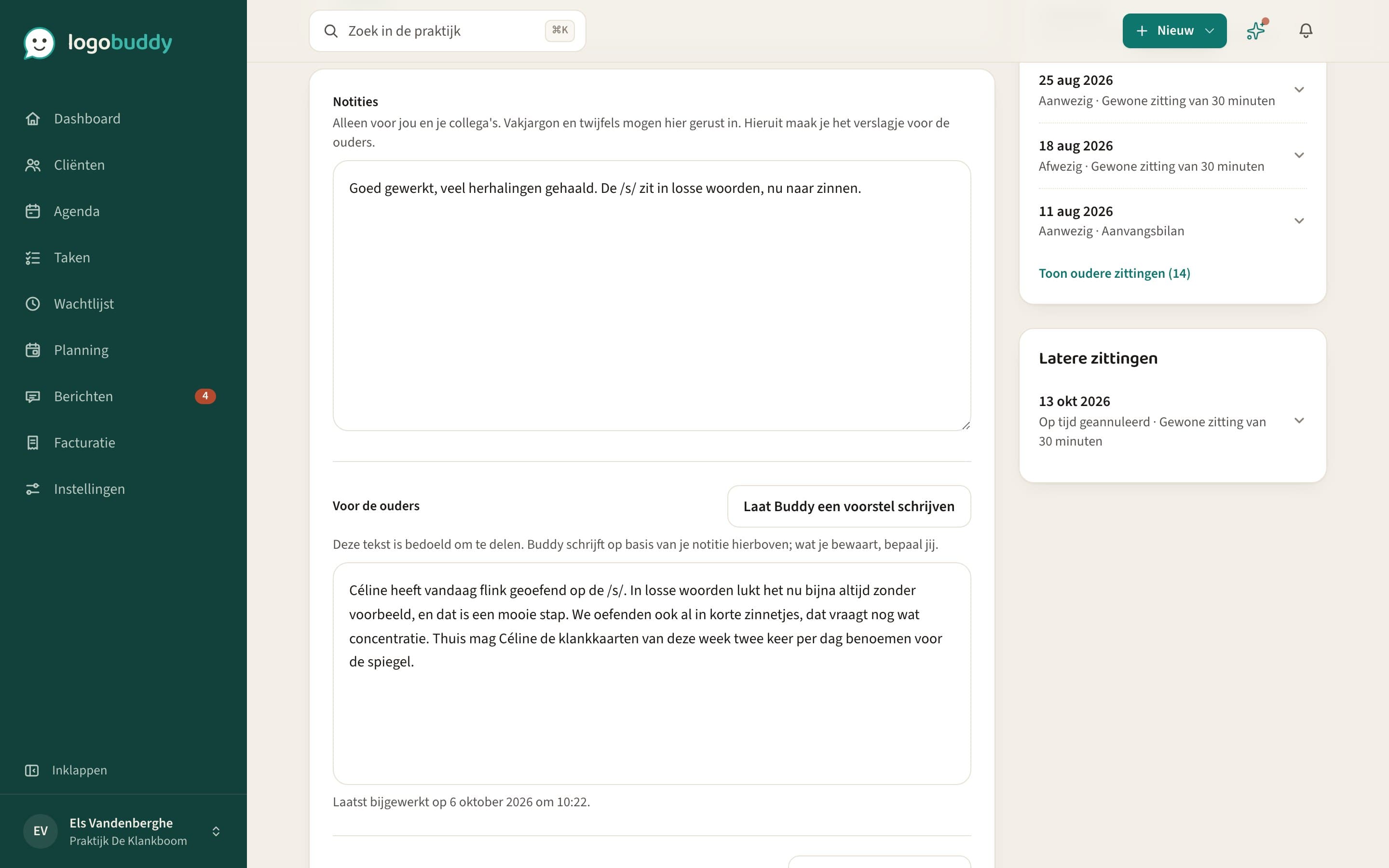Viewport: 1389px width, 868px height.
Task: Open the Berichten menu item
Action: (x=123, y=396)
